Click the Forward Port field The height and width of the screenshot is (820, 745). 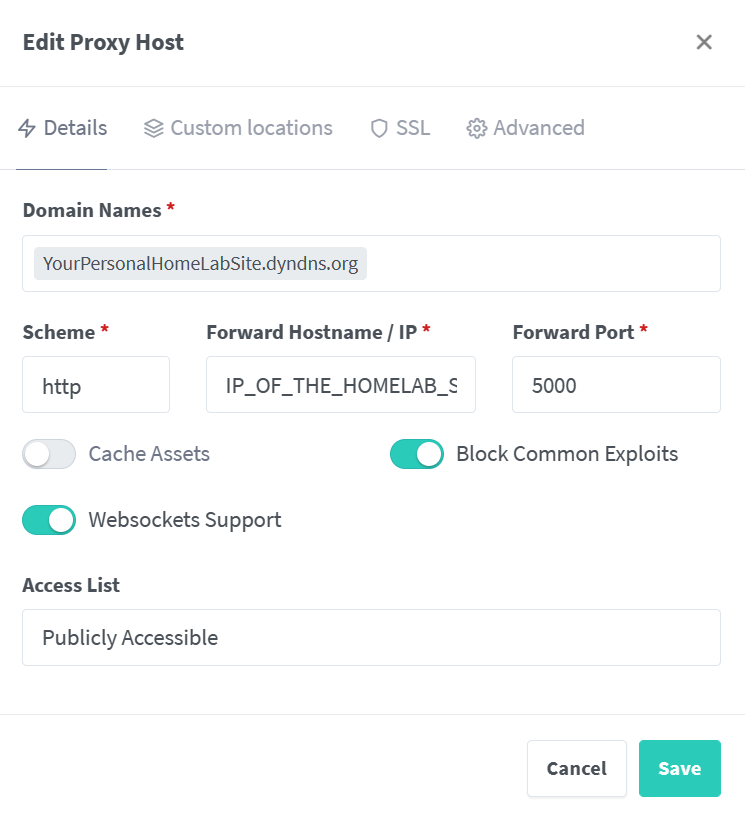[x=616, y=385]
